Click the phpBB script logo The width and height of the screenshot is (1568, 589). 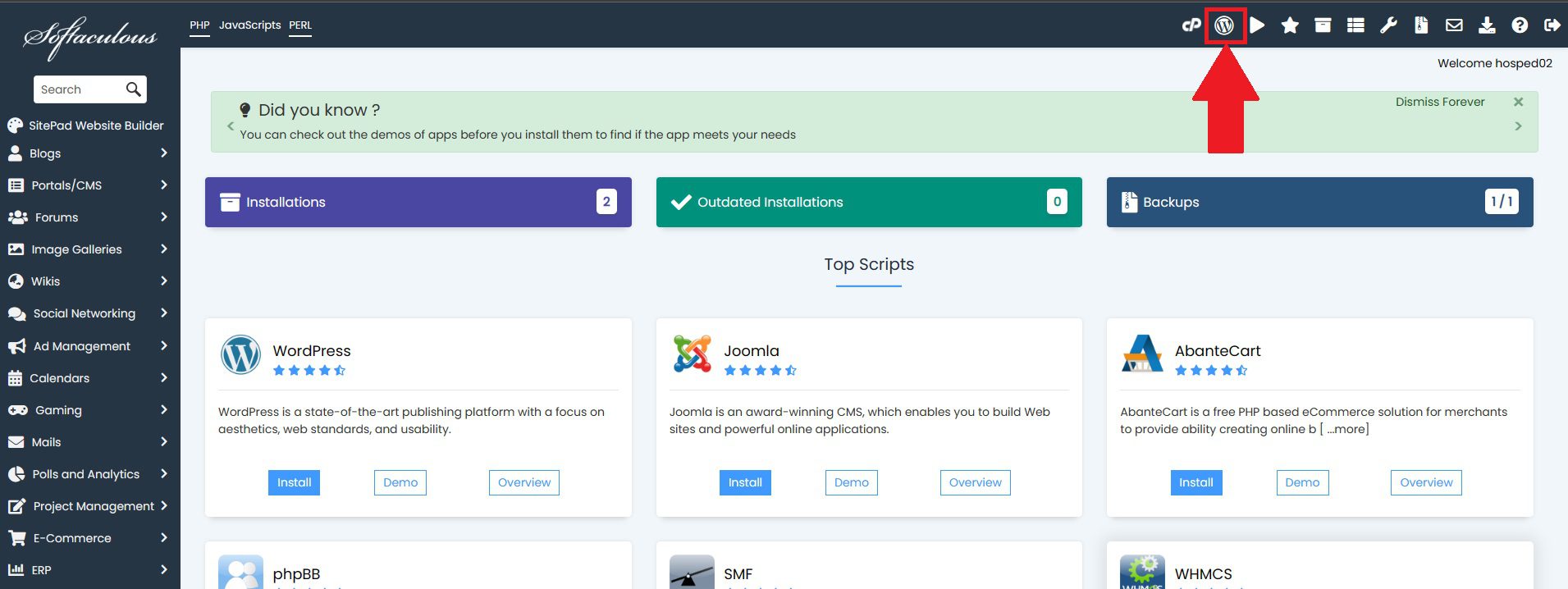tap(240, 572)
